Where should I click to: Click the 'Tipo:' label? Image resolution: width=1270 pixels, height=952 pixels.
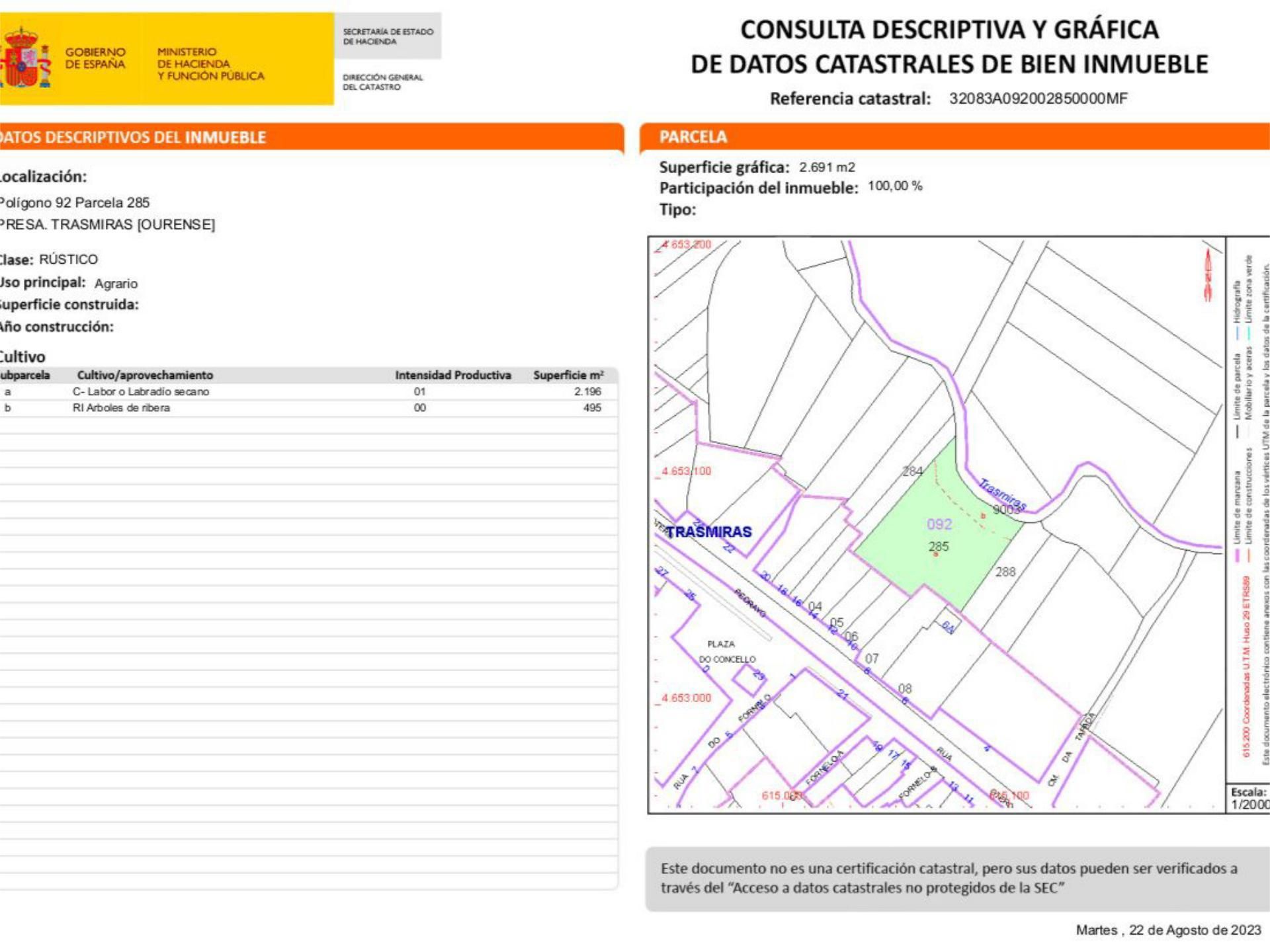(x=677, y=210)
